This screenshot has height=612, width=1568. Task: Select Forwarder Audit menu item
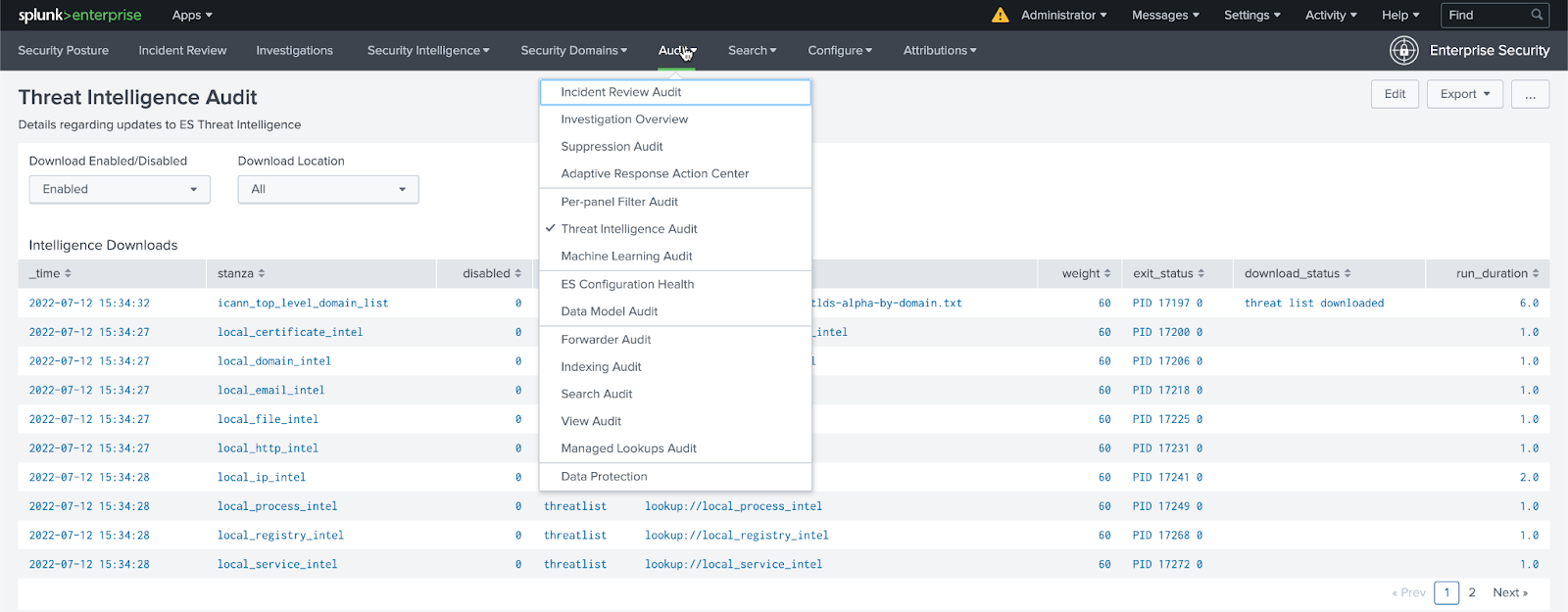675,340
